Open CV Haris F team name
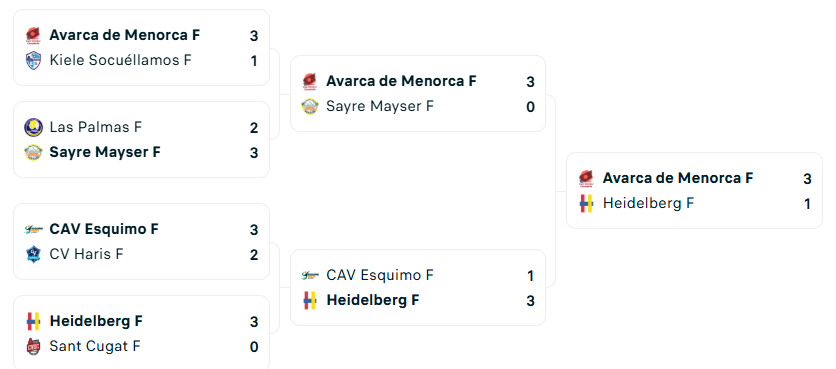 (86, 254)
